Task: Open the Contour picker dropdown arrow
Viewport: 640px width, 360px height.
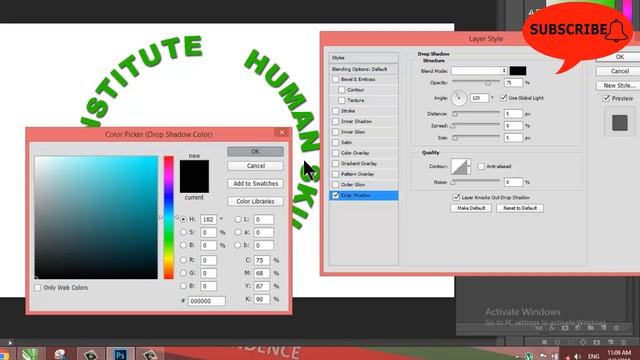Action: point(469,166)
